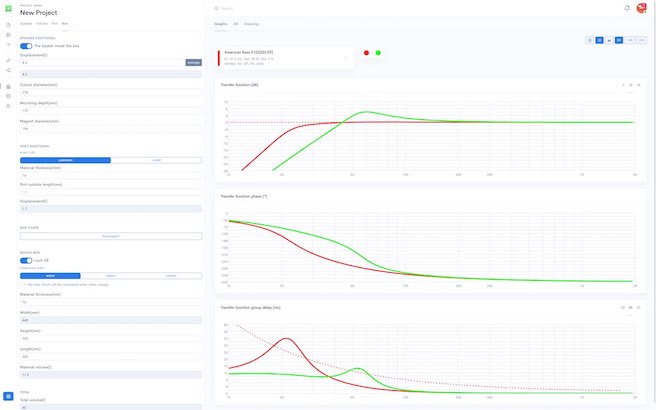Click the Width(mm) field
Viewport: 656px width, 410px height.
coord(111,320)
